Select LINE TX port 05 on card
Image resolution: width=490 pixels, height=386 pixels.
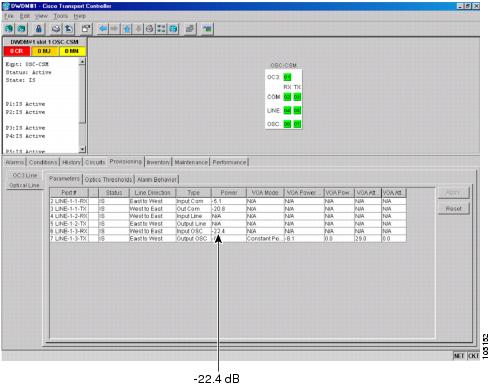[x=297, y=111]
